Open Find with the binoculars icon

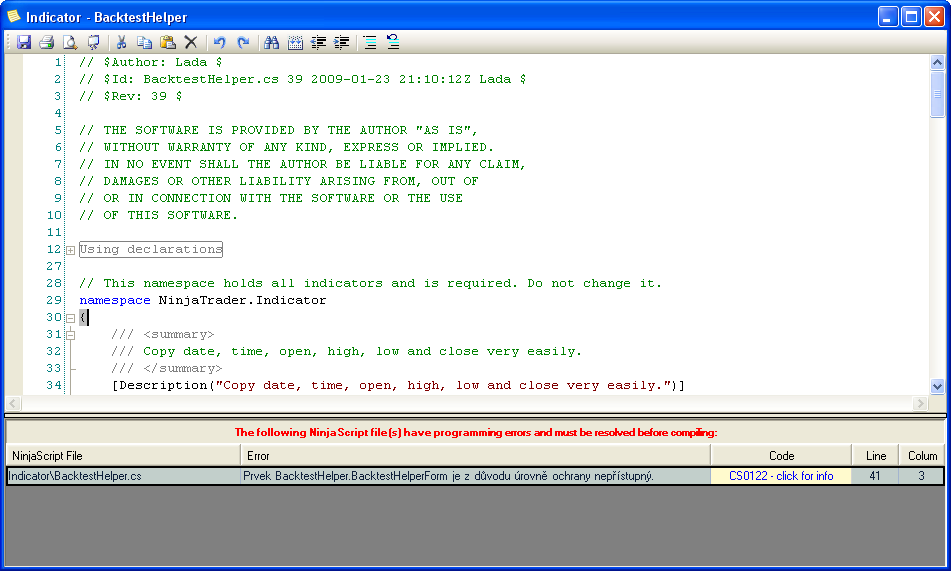tap(271, 42)
